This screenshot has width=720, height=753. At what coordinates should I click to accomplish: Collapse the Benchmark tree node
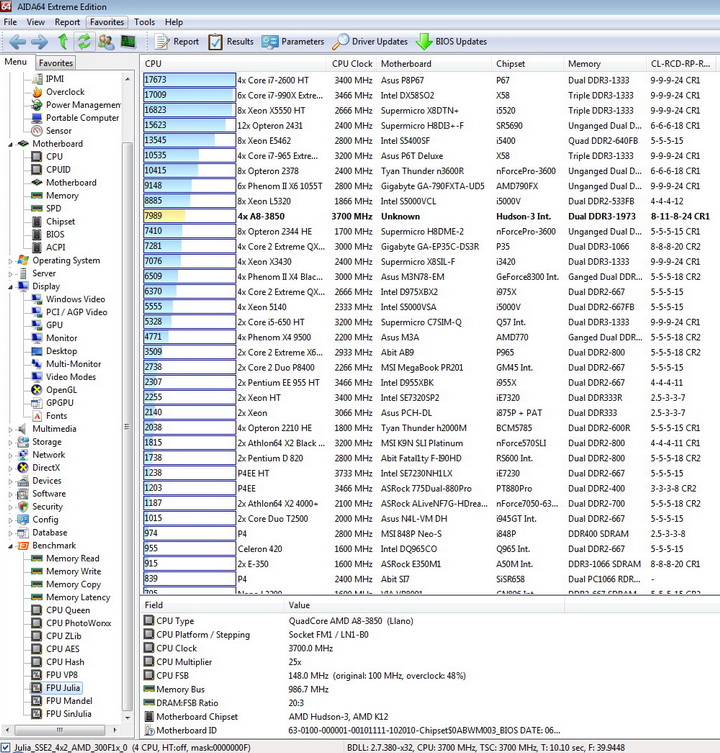10,546
